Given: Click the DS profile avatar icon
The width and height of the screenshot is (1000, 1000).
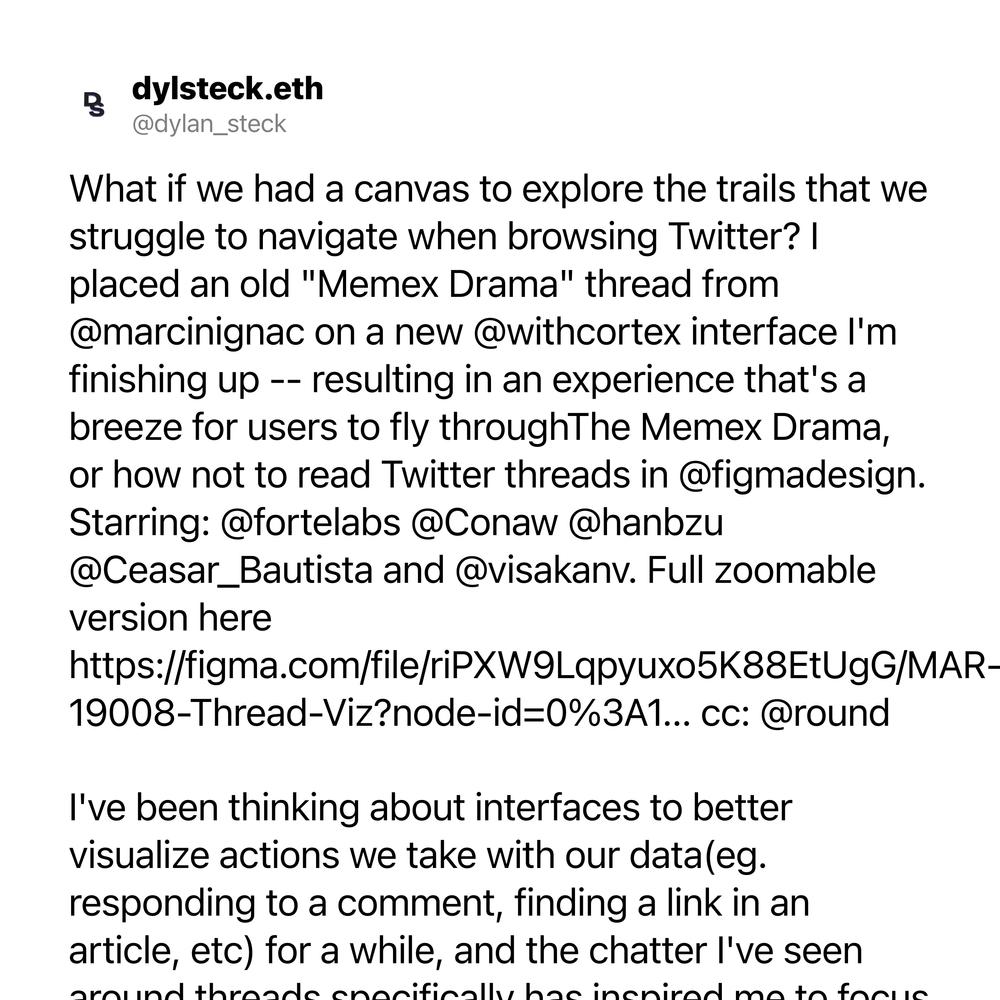Looking at the screenshot, I should coord(94,105).
